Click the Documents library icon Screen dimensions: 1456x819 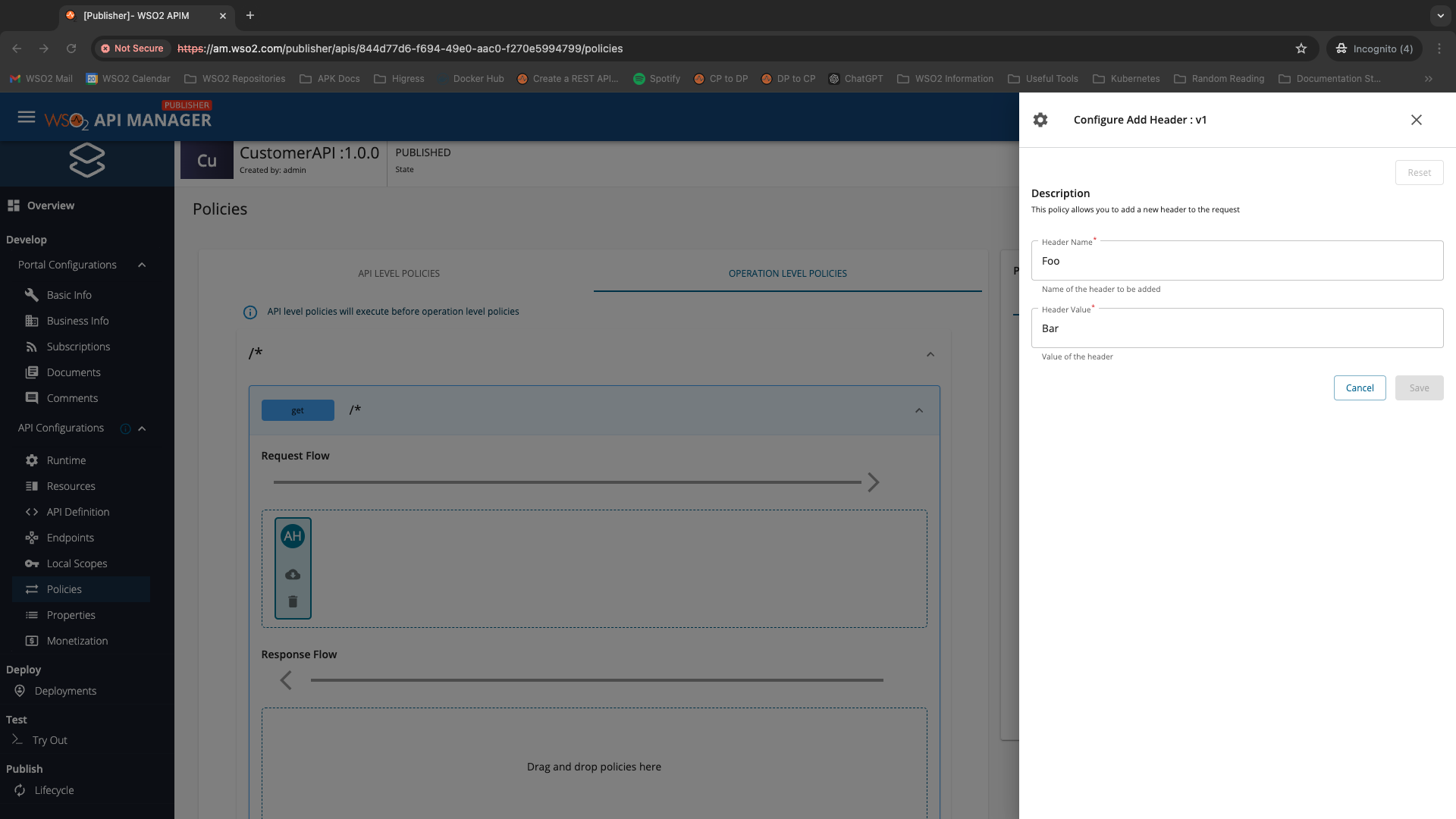coord(32,372)
